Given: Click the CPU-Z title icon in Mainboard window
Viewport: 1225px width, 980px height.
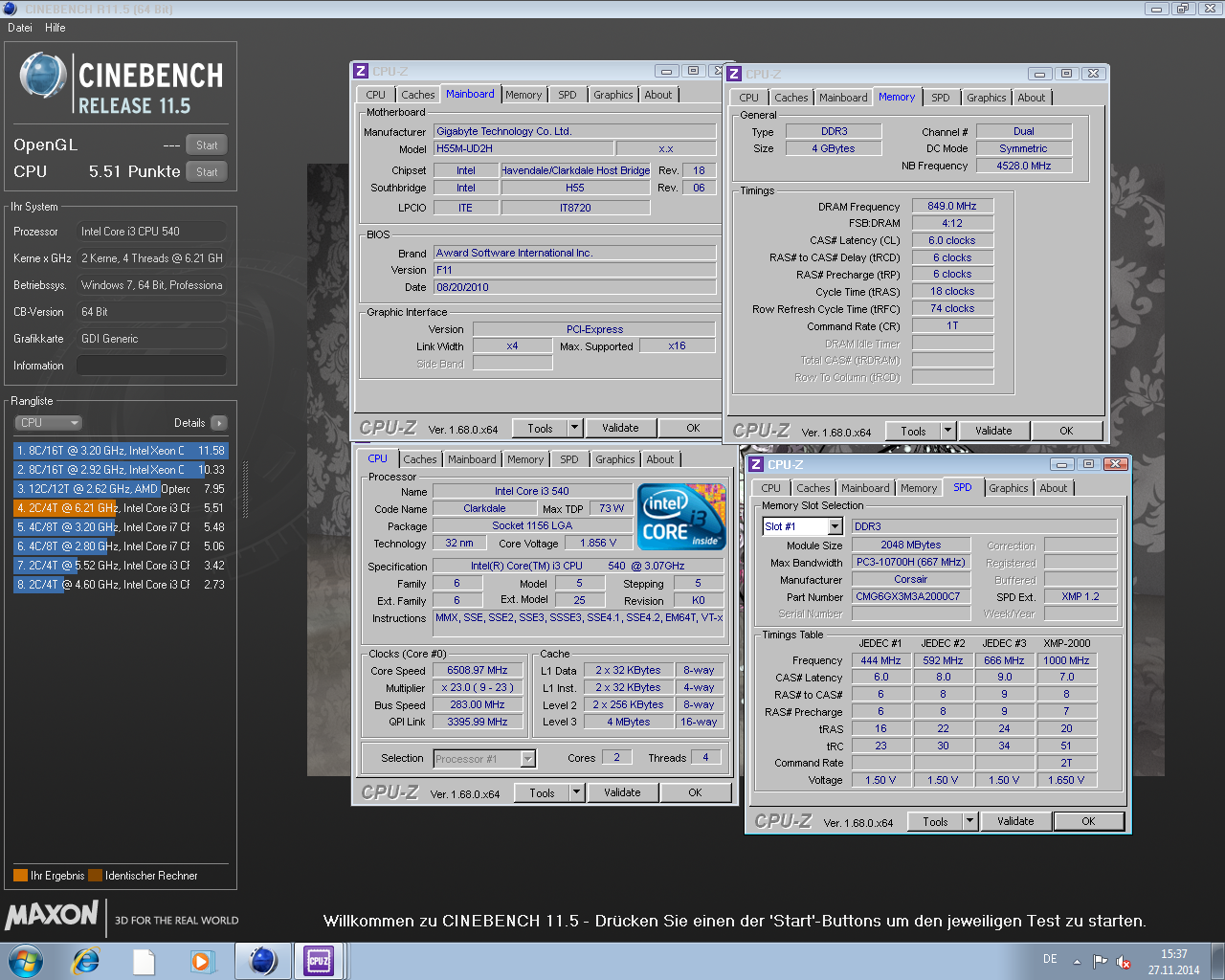Looking at the screenshot, I should 361,71.
